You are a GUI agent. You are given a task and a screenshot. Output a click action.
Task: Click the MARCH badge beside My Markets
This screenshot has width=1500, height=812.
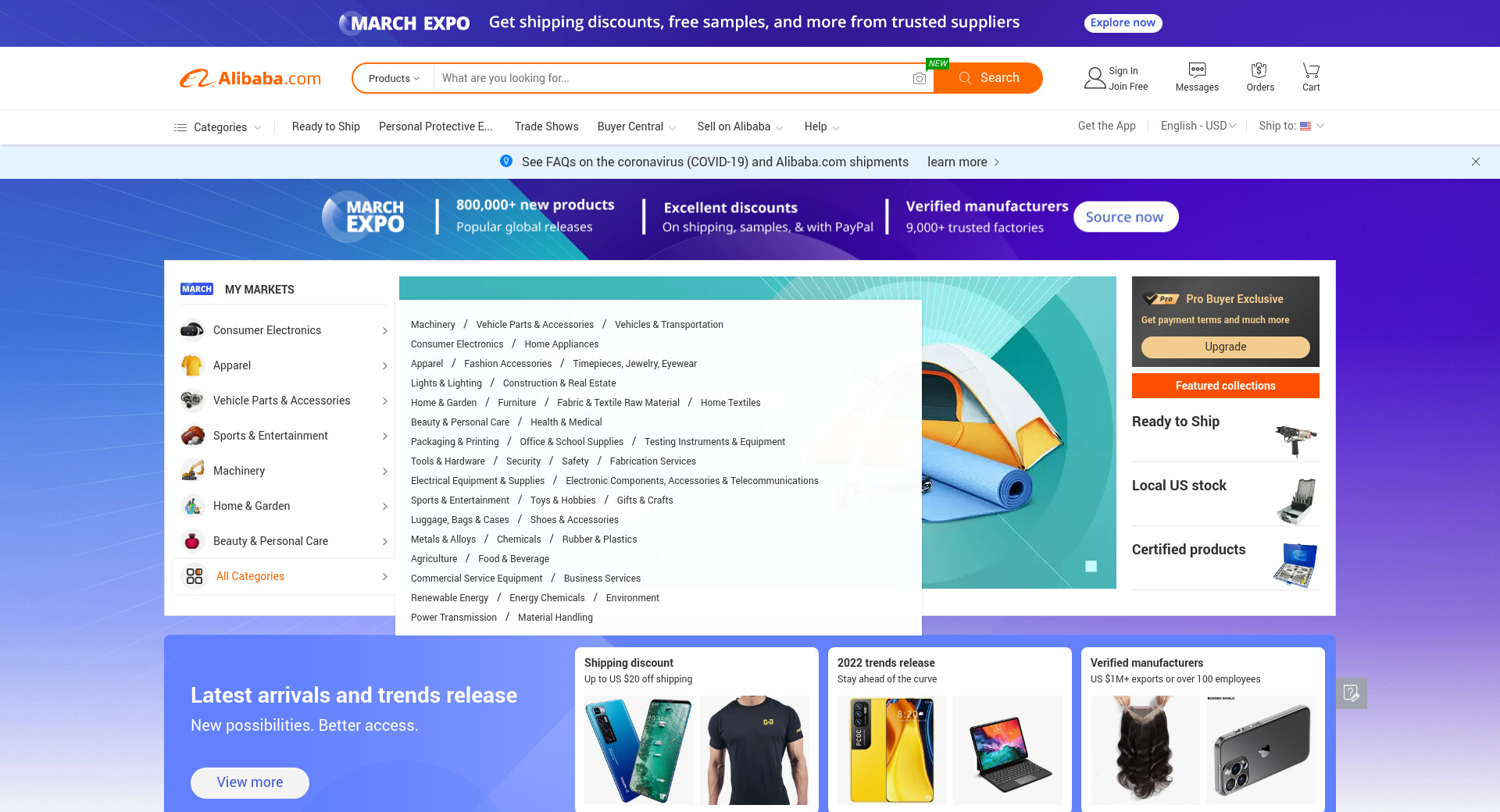click(197, 289)
